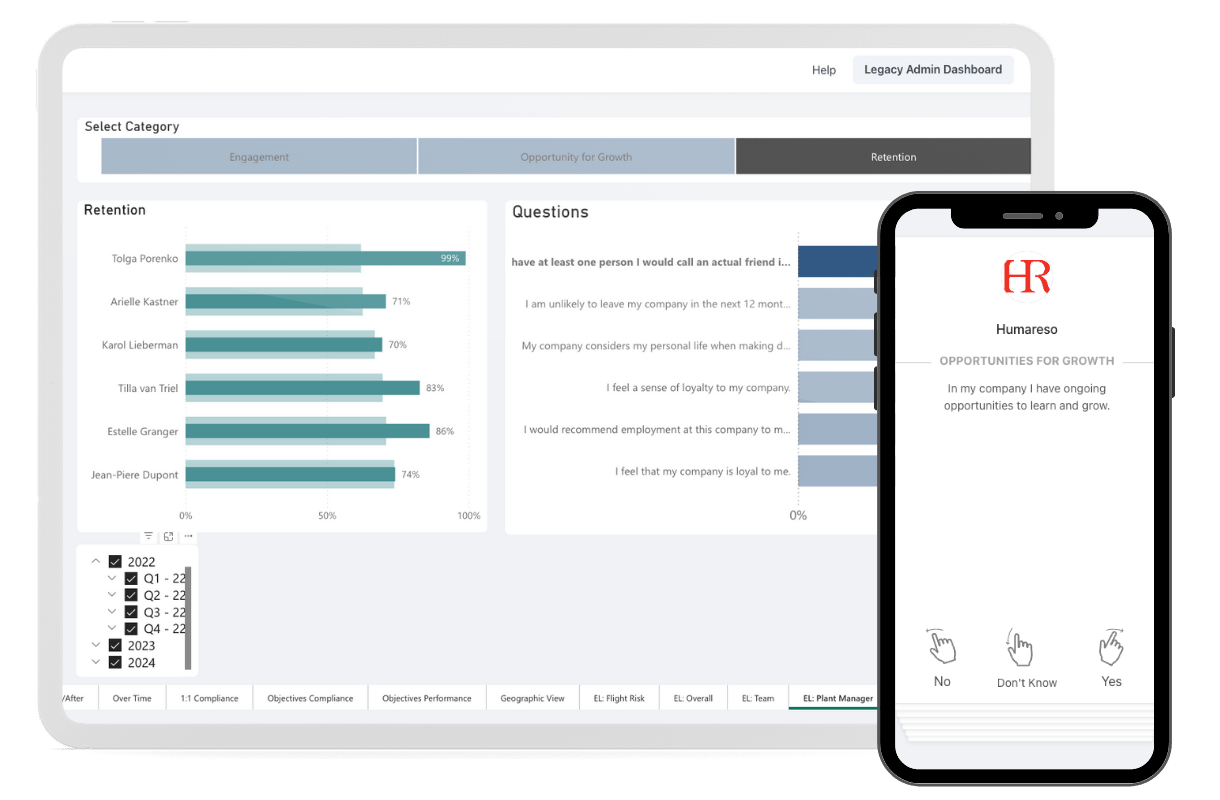The height and width of the screenshot is (800, 1220).
Task: Click the red HR logo on phone
Action: pyautogui.click(x=1026, y=276)
